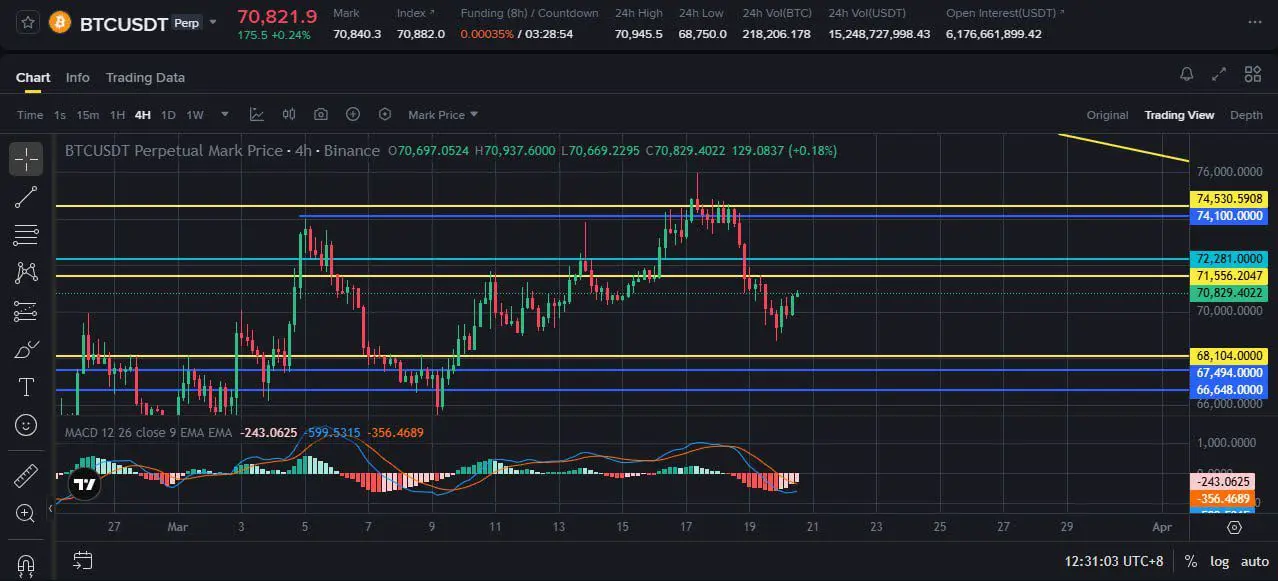
Task: Set interval to 1H
Action: [x=117, y=115]
